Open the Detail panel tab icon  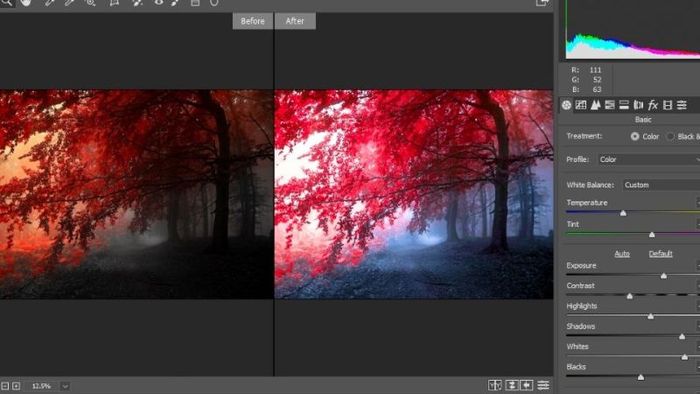coord(595,105)
